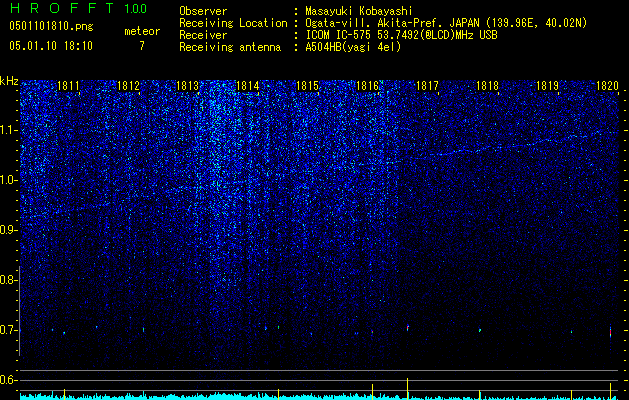Select the 1812 time marker

pos(128,86)
